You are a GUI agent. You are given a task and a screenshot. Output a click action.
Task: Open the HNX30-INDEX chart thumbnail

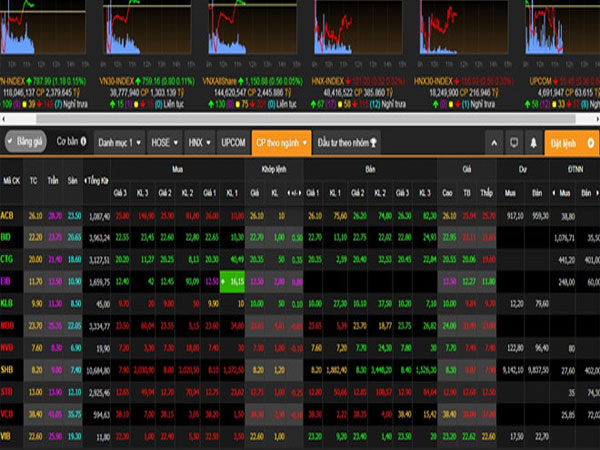[464, 27]
